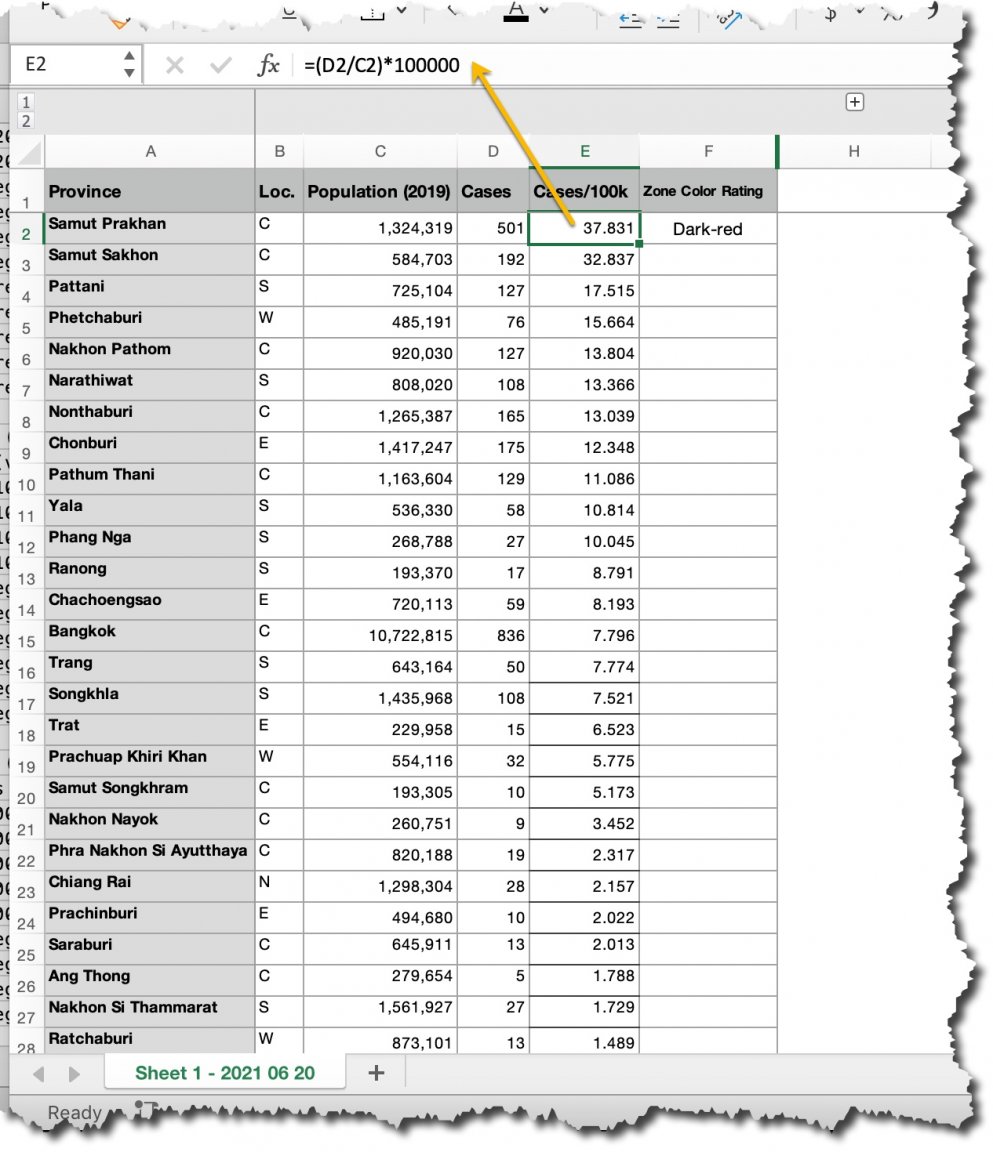Image resolution: width=993 pixels, height=1152 pixels.
Task: Select the Nonthaburi cell
Action: point(150,416)
